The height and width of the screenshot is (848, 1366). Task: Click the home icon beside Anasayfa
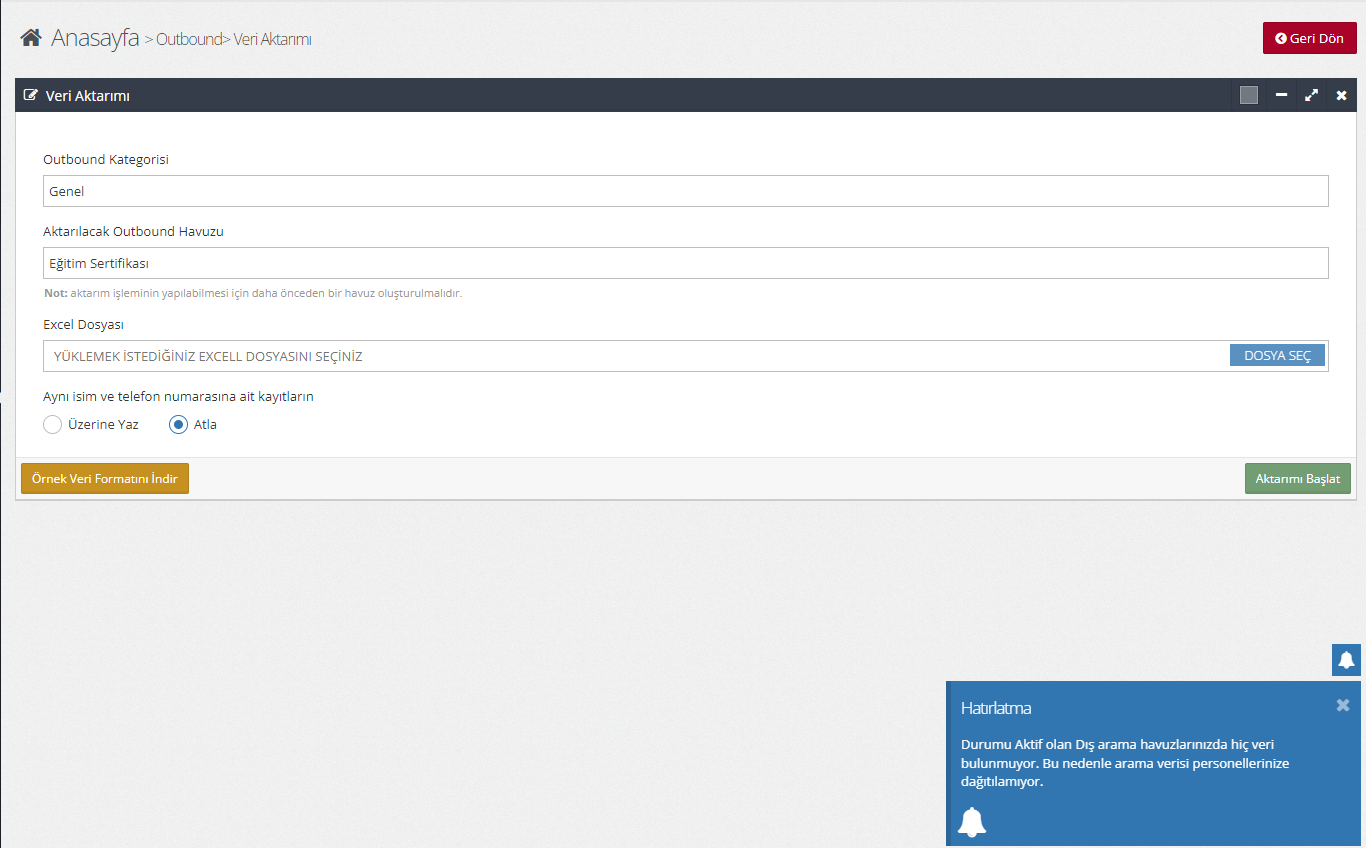tap(31, 38)
